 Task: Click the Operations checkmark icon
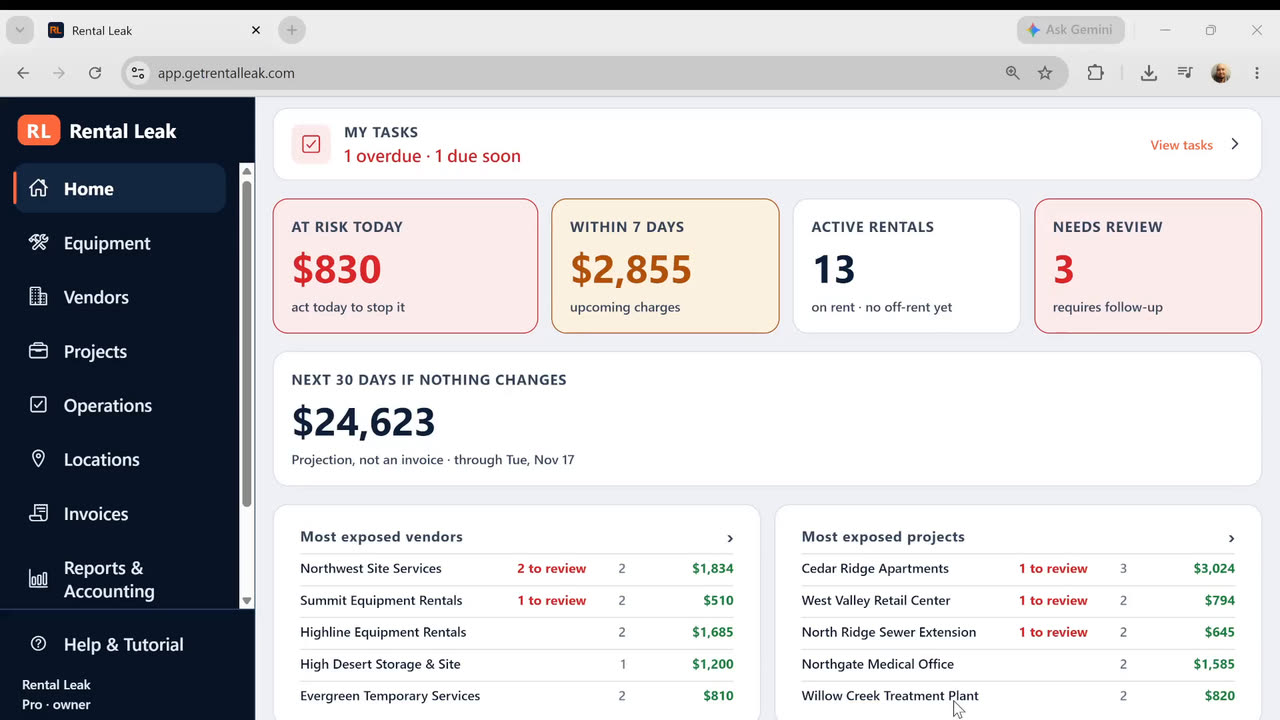[38, 405]
